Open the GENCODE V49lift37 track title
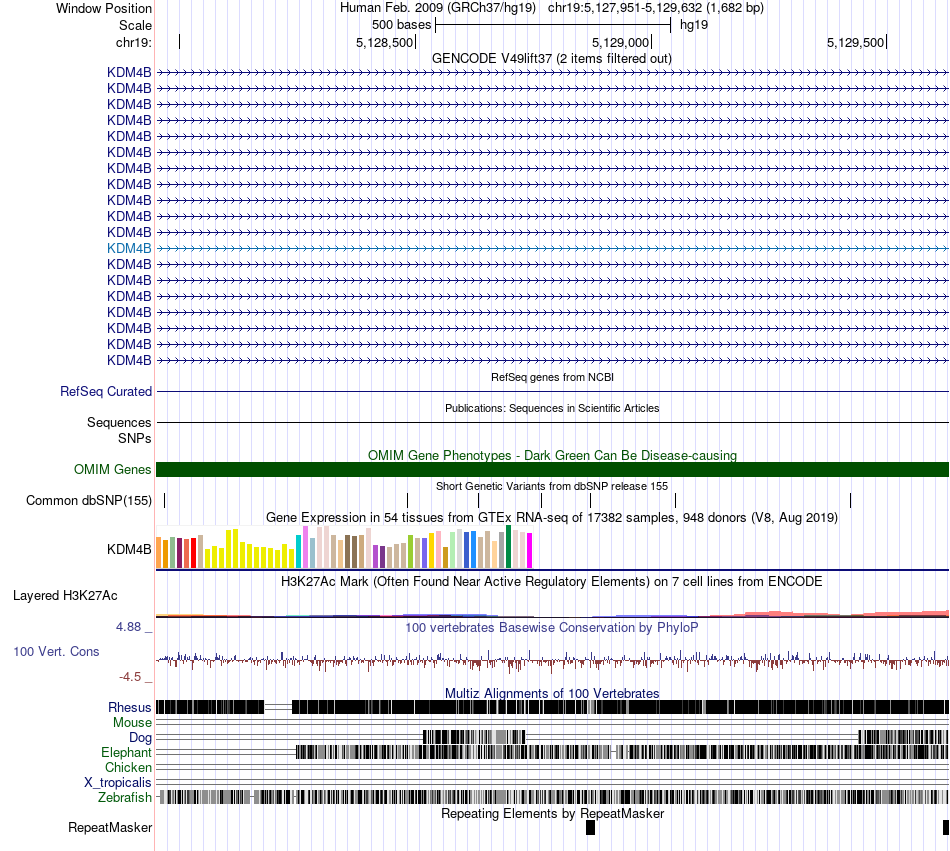The height and width of the screenshot is (851, 950). (551, 59)
